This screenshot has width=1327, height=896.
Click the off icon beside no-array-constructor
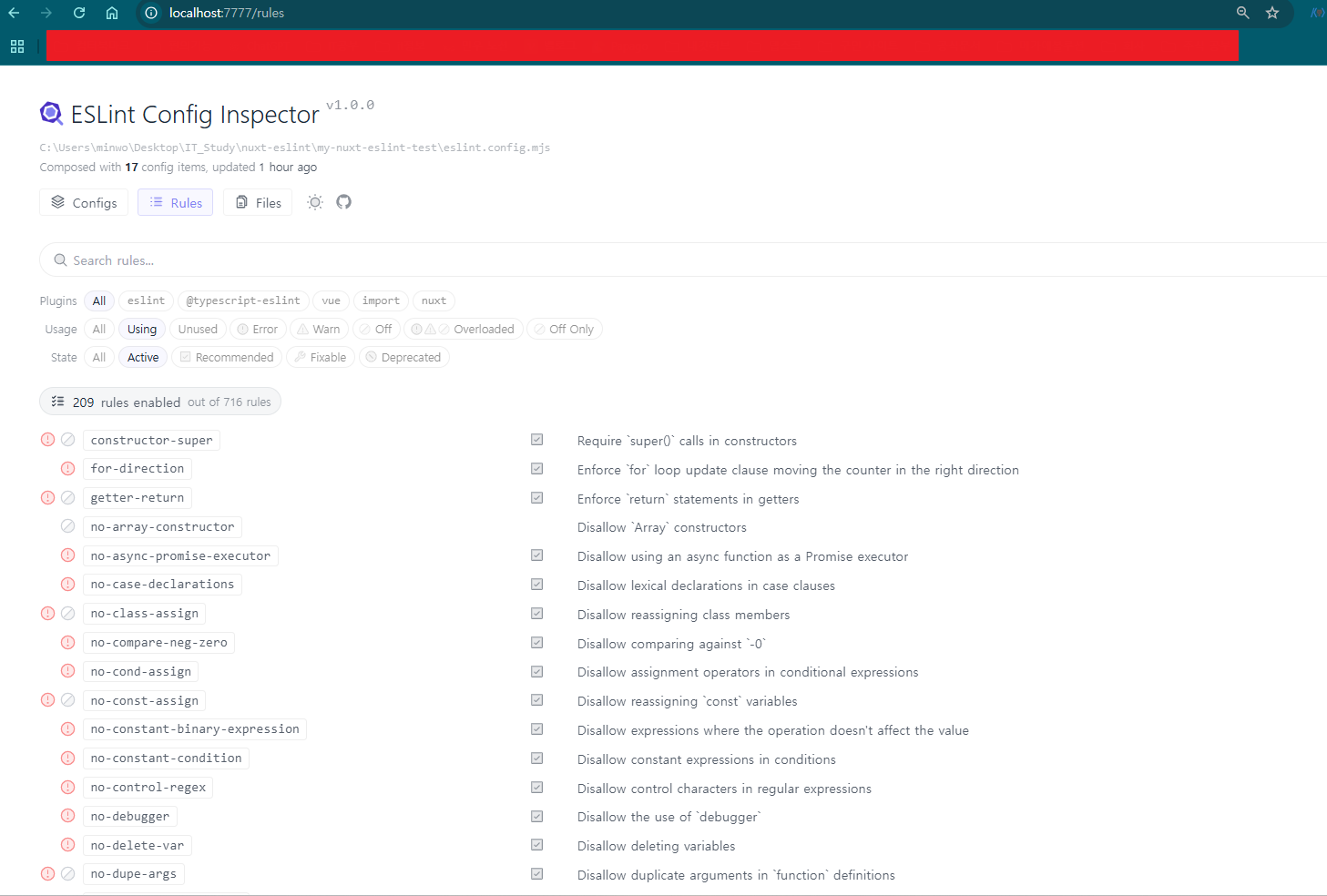tap(67, 526)
